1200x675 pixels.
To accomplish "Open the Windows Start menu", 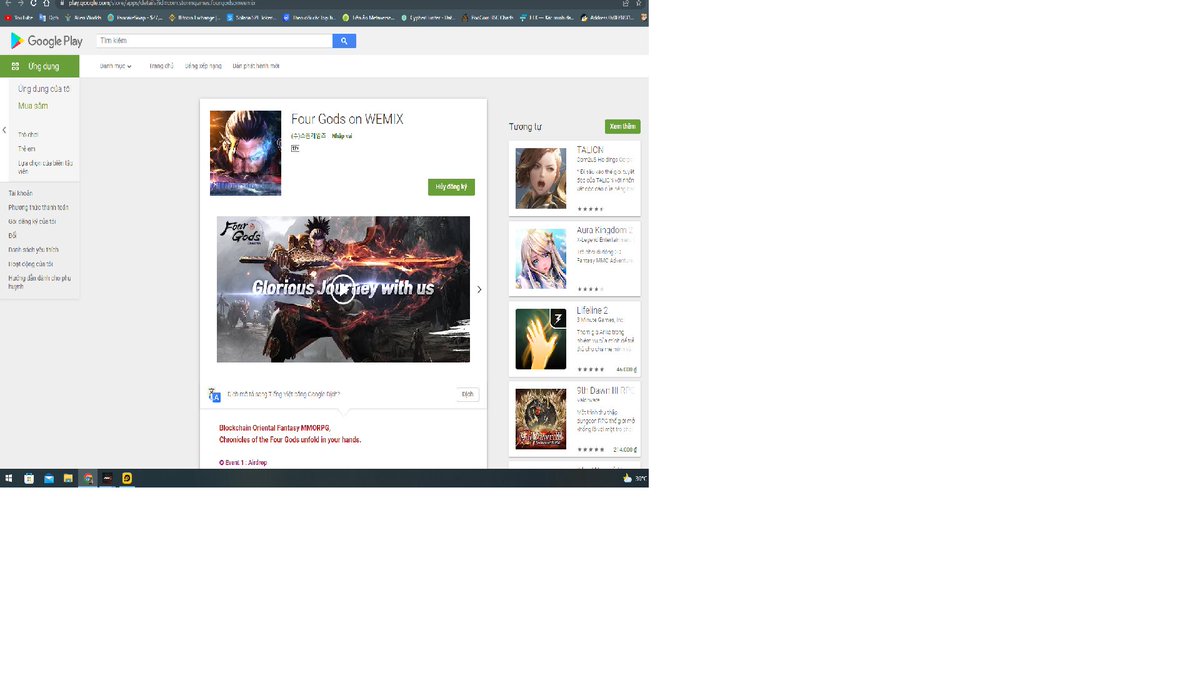I will tap(8, 479).
